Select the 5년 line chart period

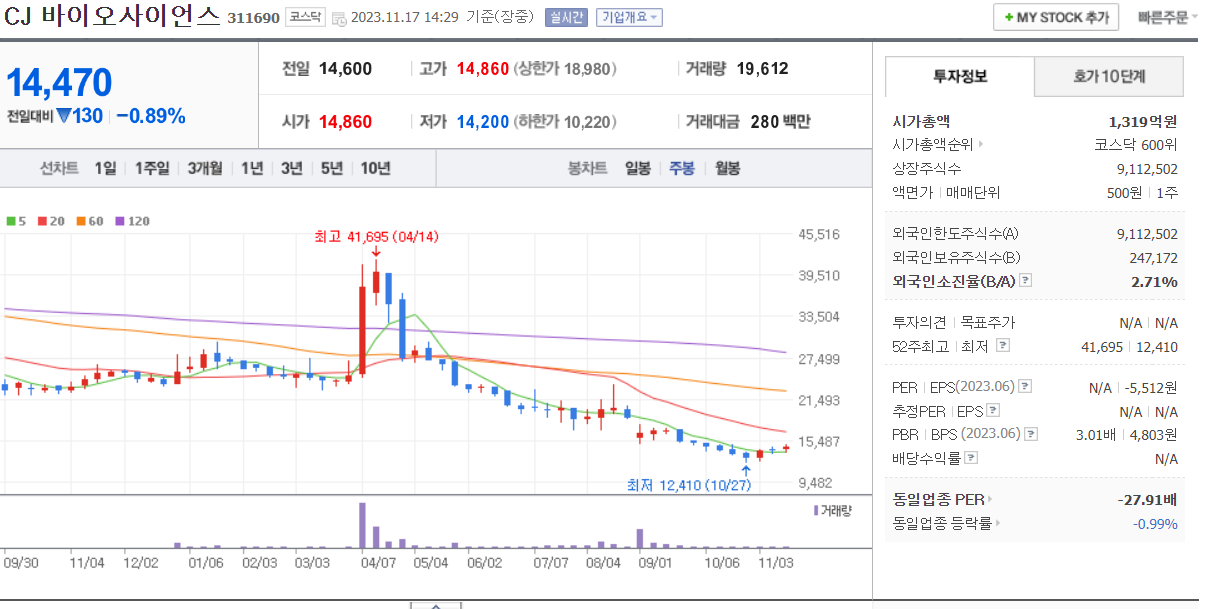click(332, 168)
